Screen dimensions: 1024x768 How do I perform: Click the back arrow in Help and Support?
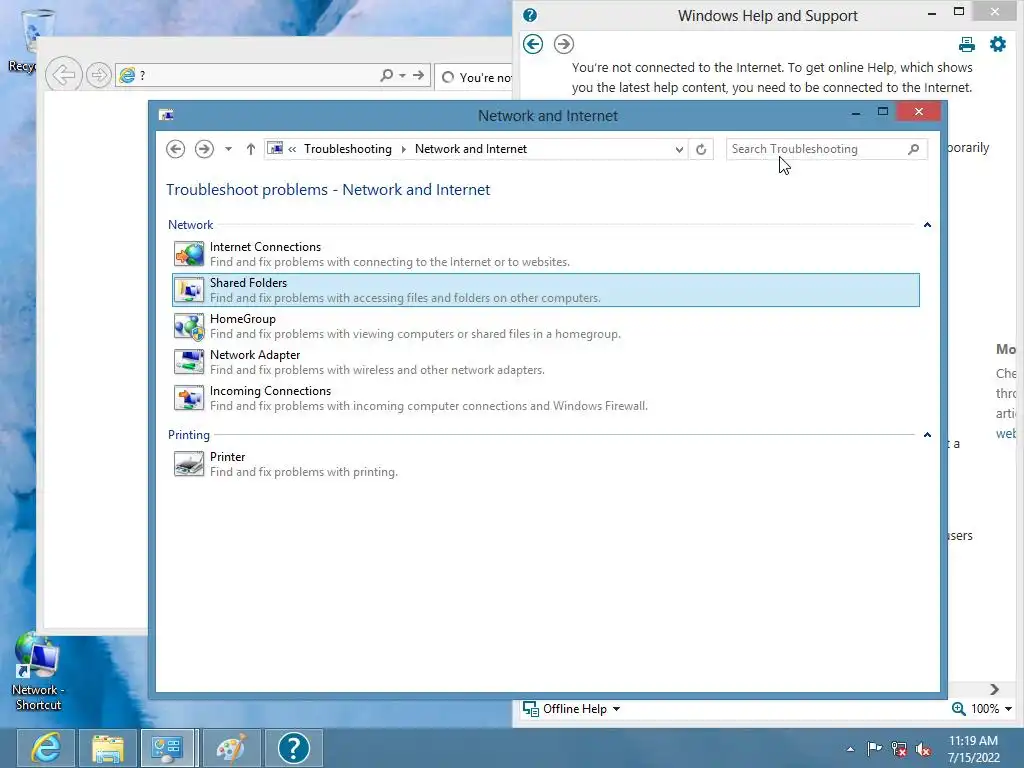[533, 44]
